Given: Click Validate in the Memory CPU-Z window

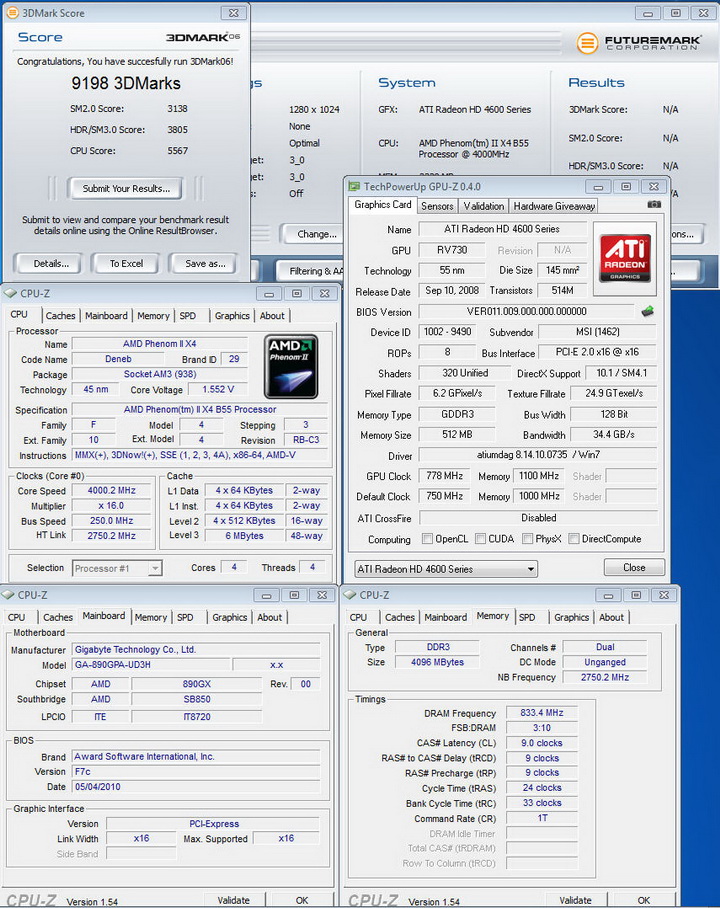Looking at the screenshot, I should point(575,900).
